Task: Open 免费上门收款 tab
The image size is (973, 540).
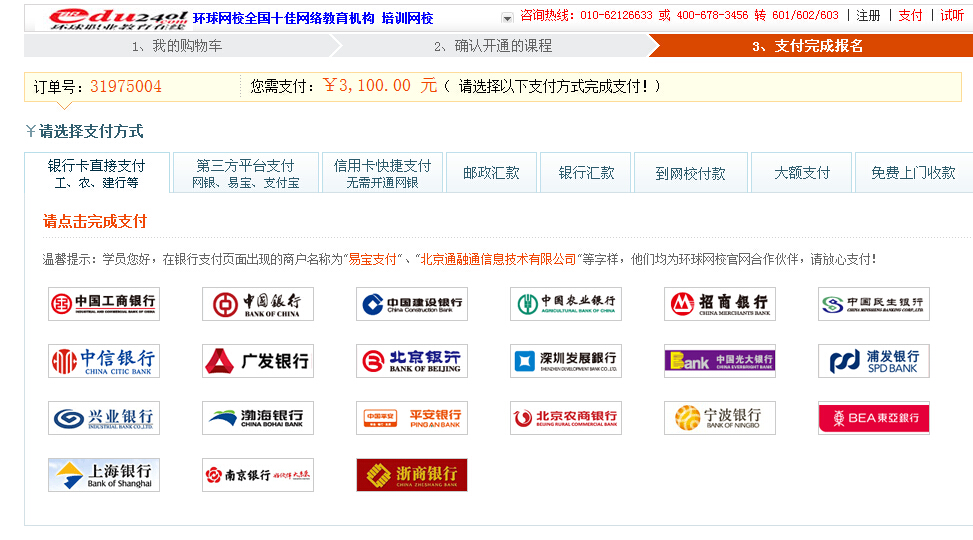Action: tap(913, 173)
